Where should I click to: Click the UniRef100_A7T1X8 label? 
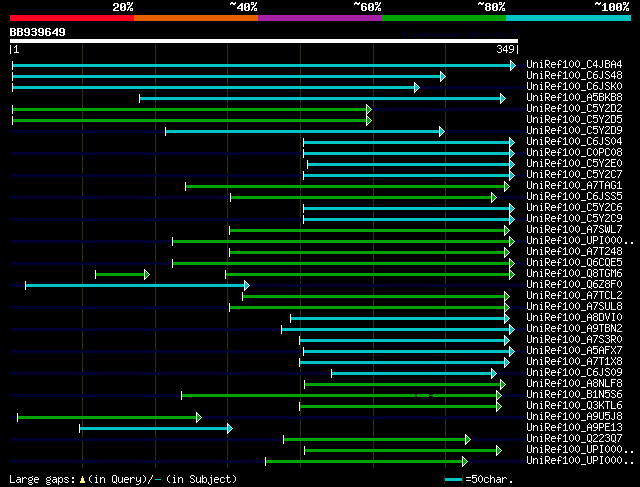click(x=574, y=362)
